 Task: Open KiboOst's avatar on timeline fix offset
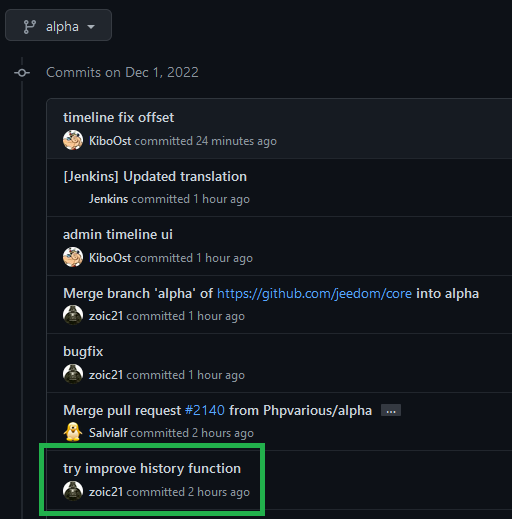73,140
